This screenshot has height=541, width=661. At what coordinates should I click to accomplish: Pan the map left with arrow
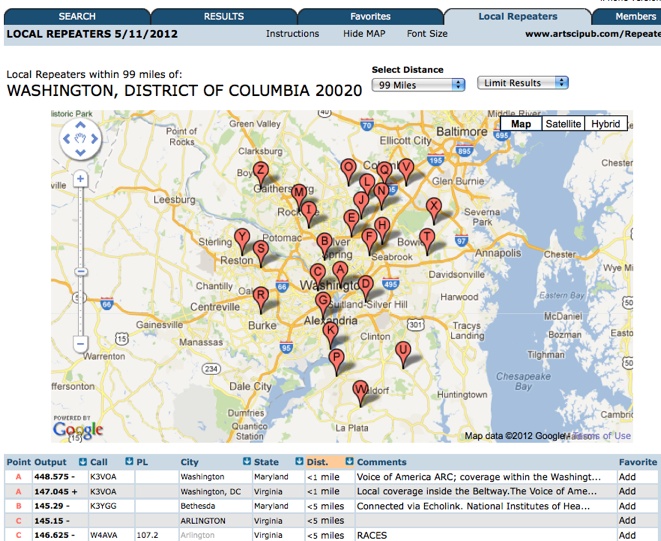click(x=67, y=139)
